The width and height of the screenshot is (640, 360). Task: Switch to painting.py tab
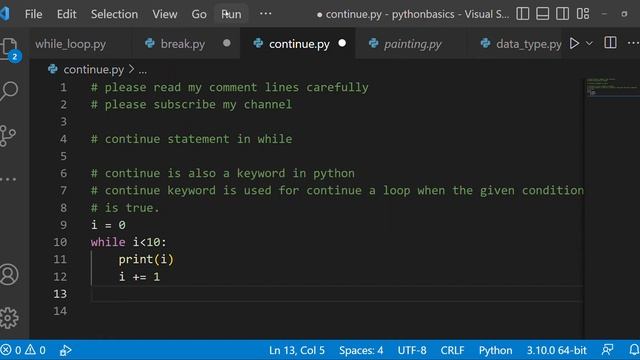pyautogui.click(x=412, y=44)
